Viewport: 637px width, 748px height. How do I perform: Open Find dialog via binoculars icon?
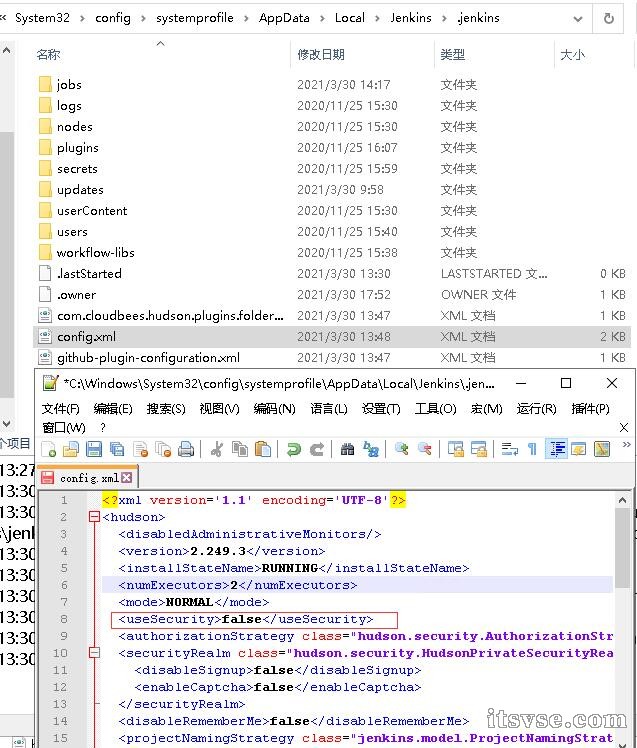tap(347, 449)
